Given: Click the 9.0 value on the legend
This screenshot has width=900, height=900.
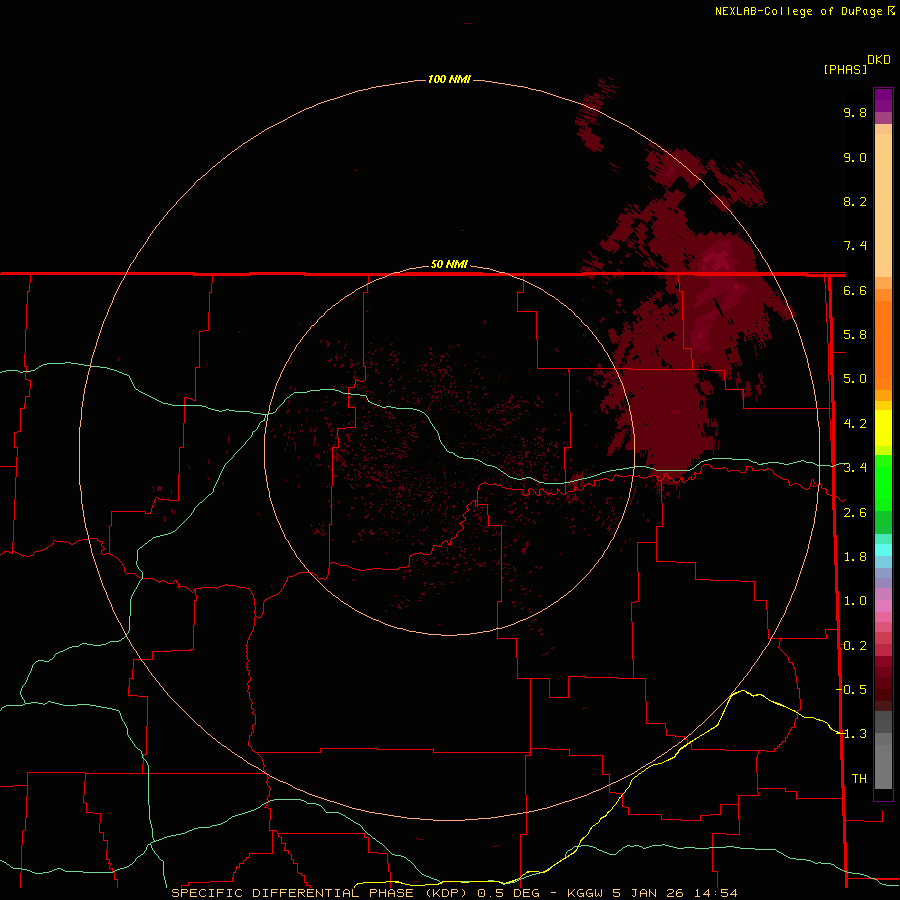Looking at the screenshot, I should tap(855, 157).
